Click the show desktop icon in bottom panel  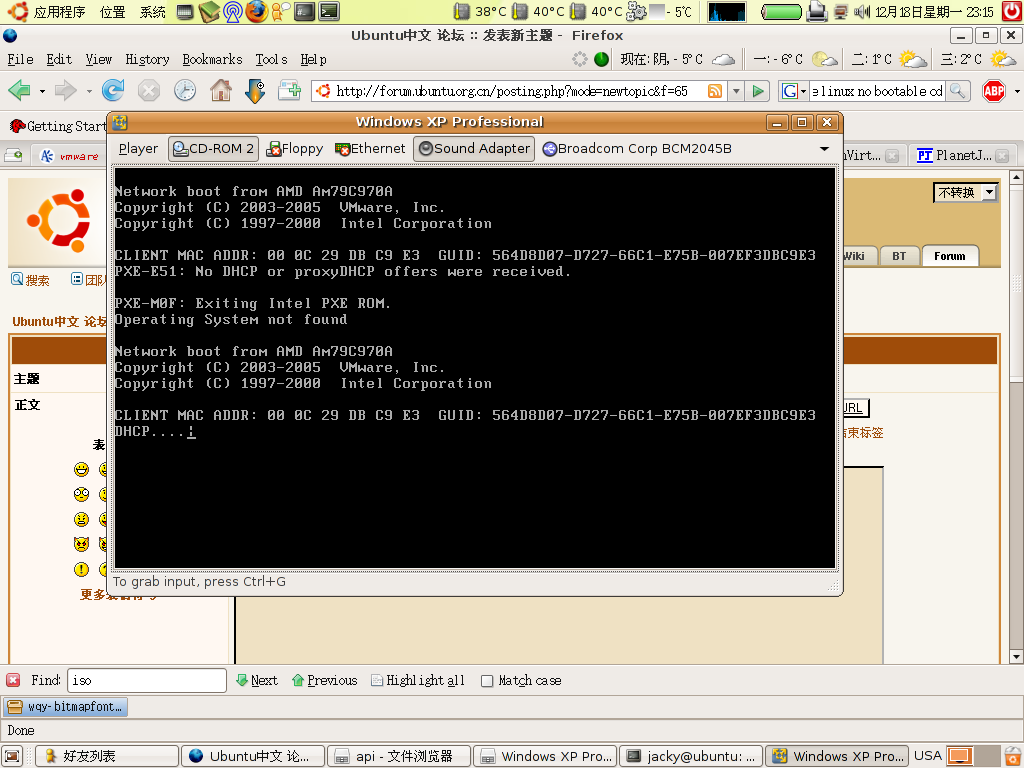pos(12,756)
